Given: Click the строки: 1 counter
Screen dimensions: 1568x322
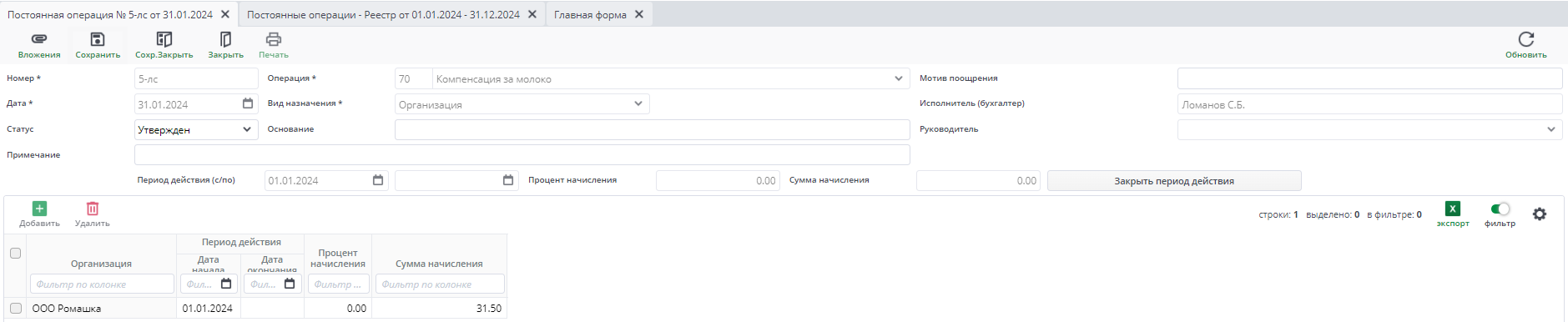Looking at the screenshot, I should click(1278, 214).
